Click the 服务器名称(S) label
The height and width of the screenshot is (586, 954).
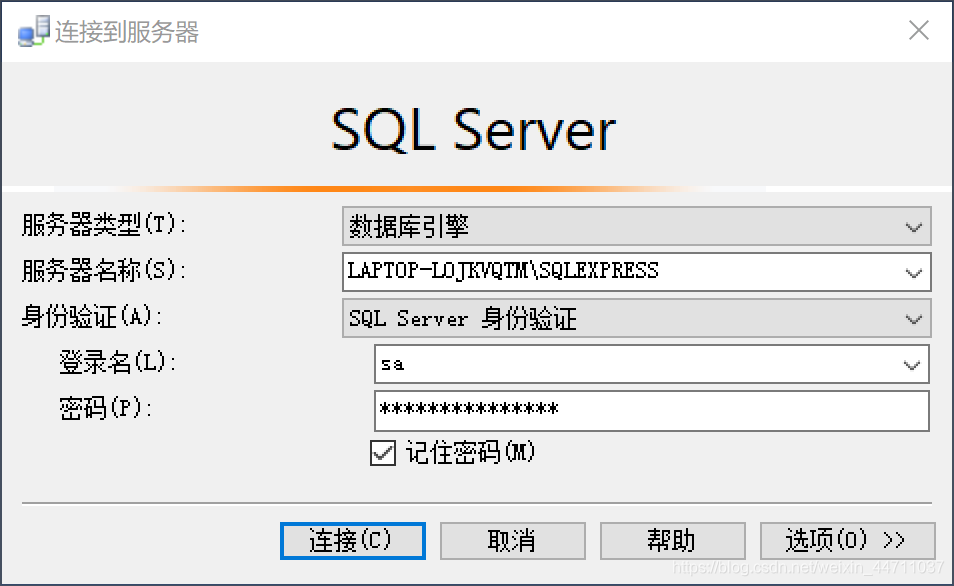103,270
